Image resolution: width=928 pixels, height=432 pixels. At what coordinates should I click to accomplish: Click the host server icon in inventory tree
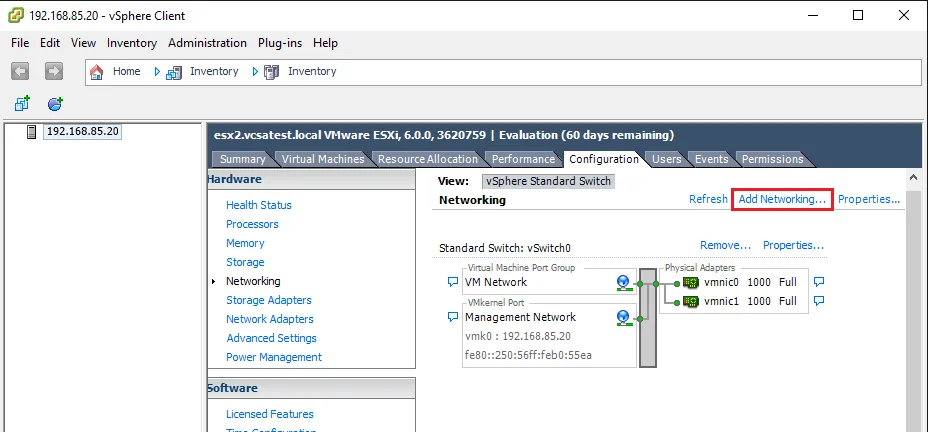click(x=31, y=132)
